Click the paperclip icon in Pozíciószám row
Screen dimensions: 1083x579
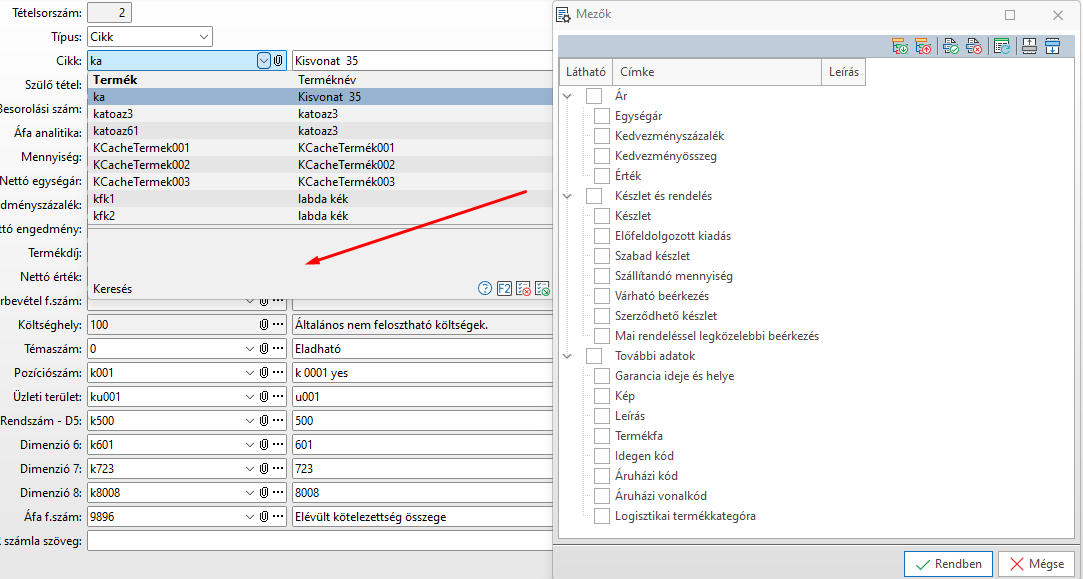[x=264, y=373]
